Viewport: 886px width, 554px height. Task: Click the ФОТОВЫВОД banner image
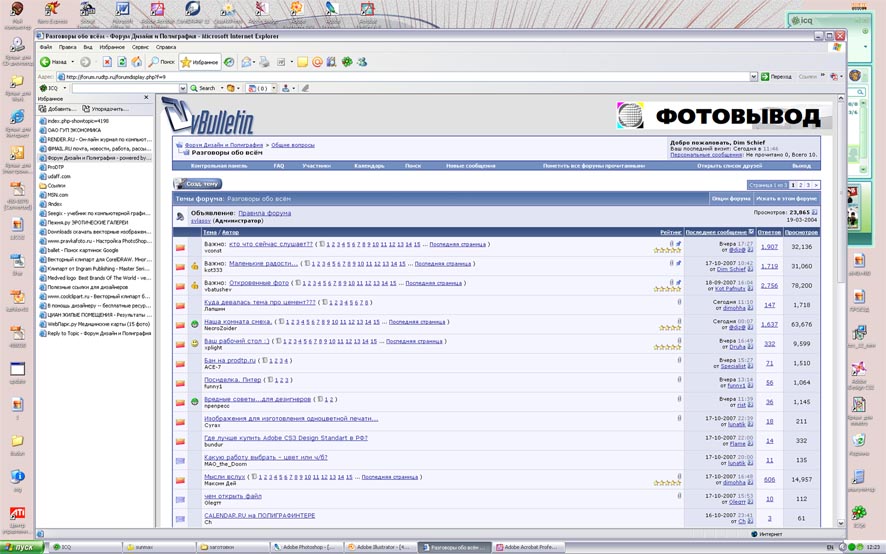pos(722,116)
